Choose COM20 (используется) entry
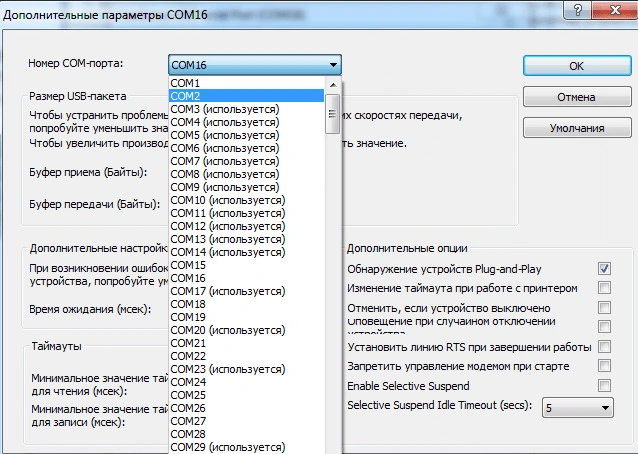Screen dimensions: 638x454 (x=247, y=330)
